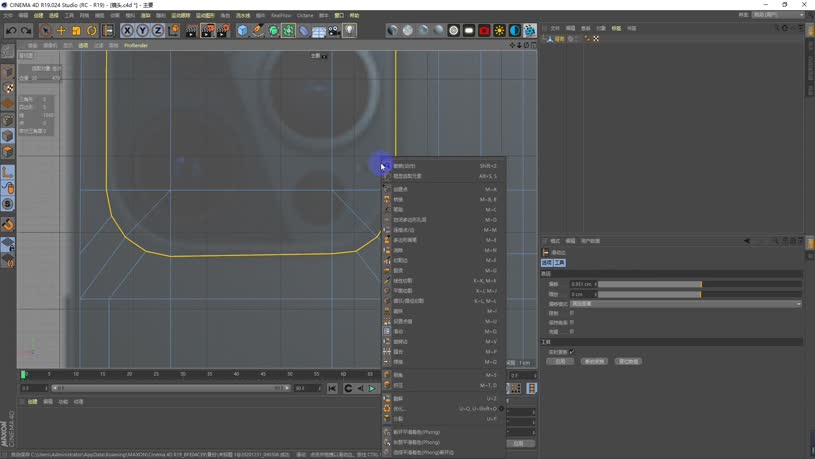Click the Light bulb icon
The height and width of the screenshot is (459, 815).
(350, 31)
